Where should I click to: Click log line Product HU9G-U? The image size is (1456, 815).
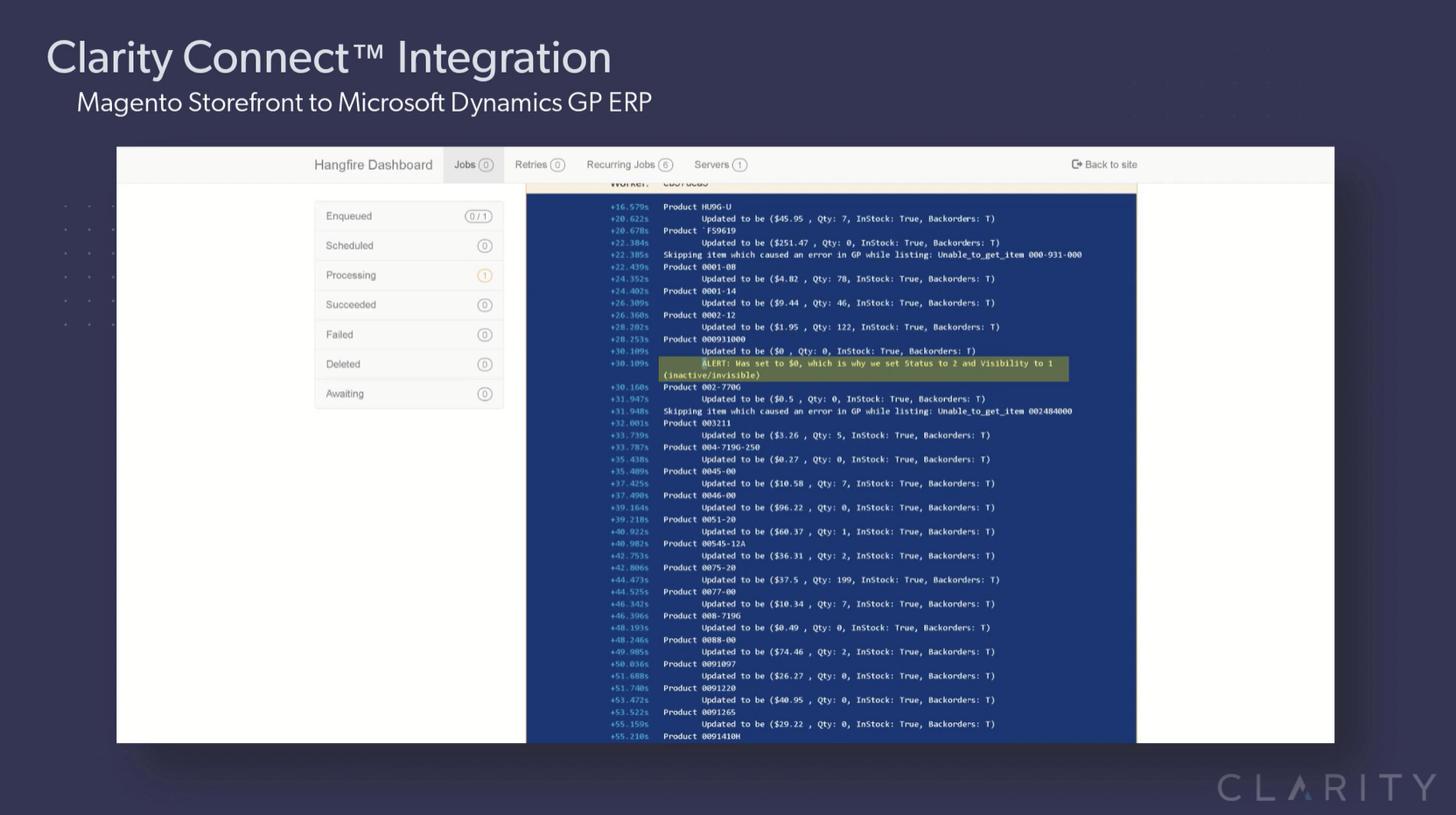point(697,207)
